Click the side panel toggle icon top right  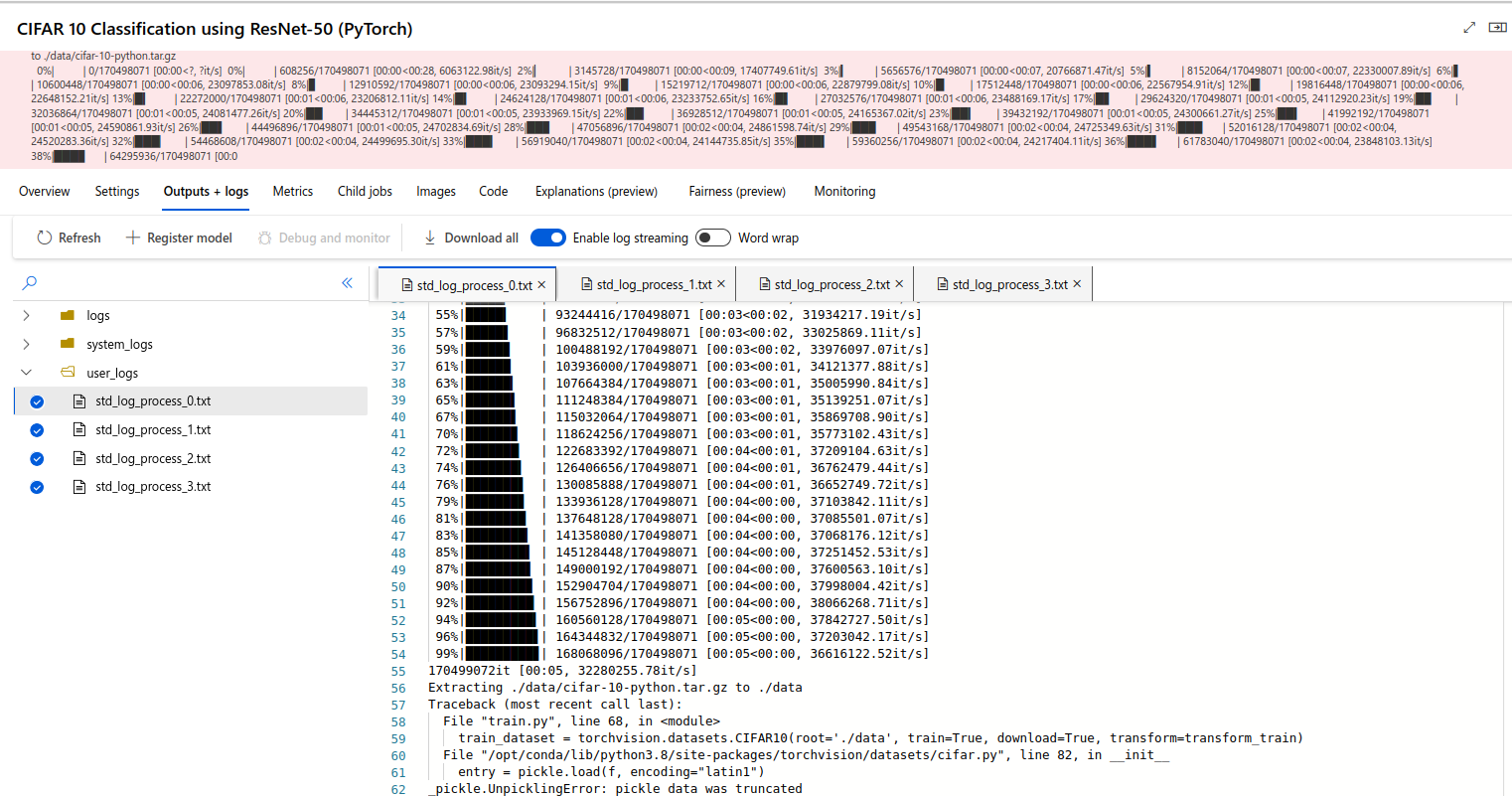pos(1497,28)
